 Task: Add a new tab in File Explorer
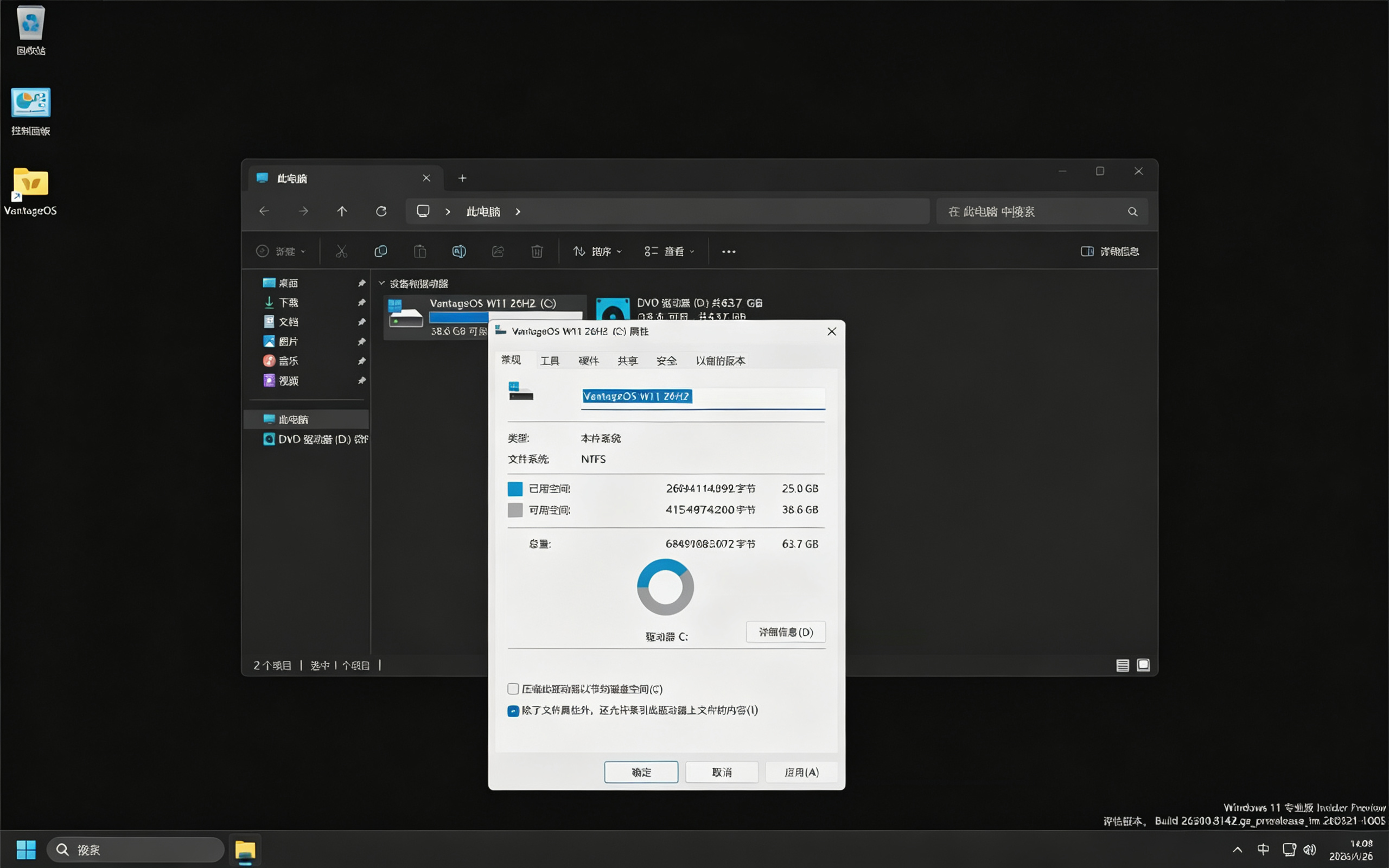462,178
